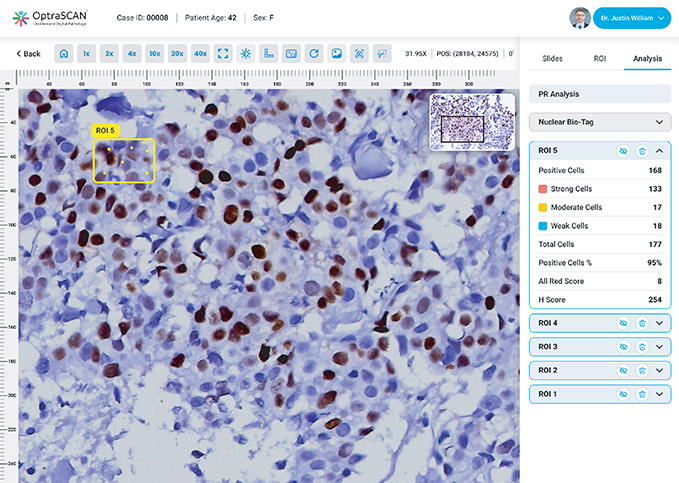Click the user profile photo
Screen dimensions: 679x483
pyautogui.click(x=580, y=18)
